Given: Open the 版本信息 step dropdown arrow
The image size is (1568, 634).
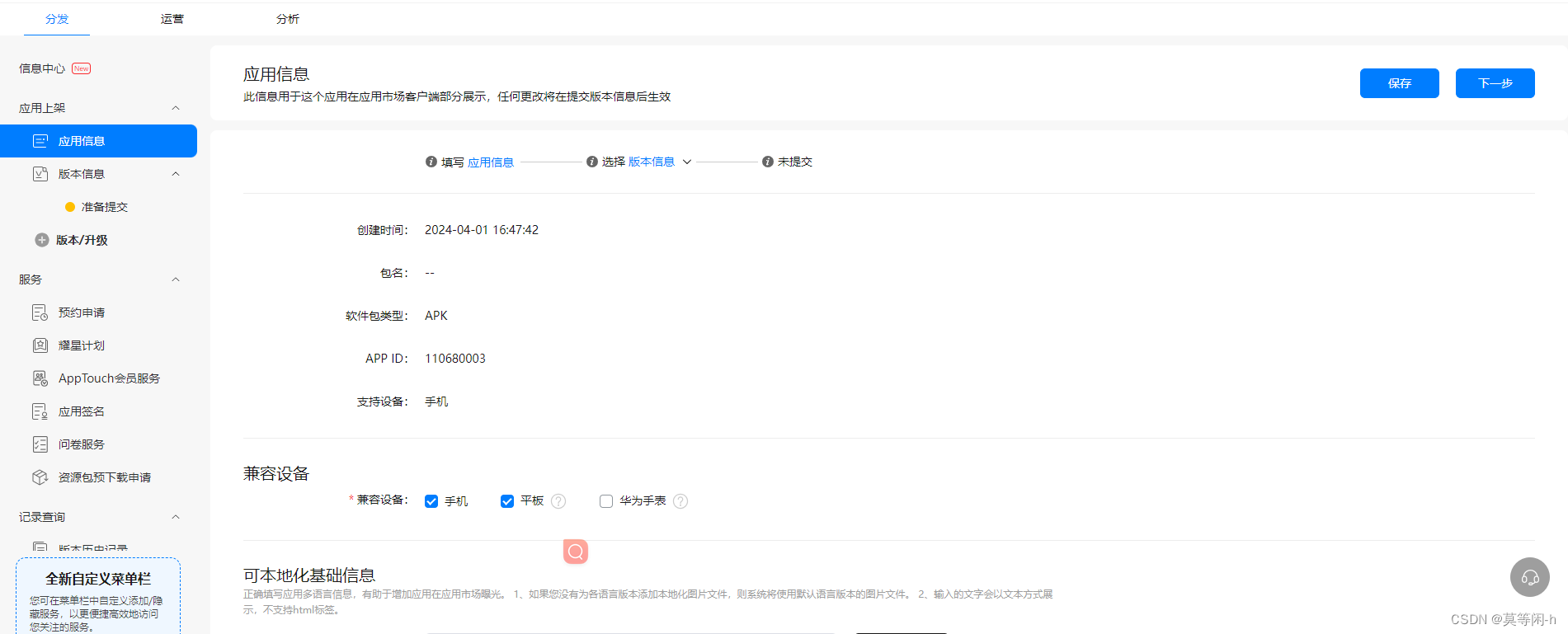Looking at the screenshot, I should [x=687, y=162].
